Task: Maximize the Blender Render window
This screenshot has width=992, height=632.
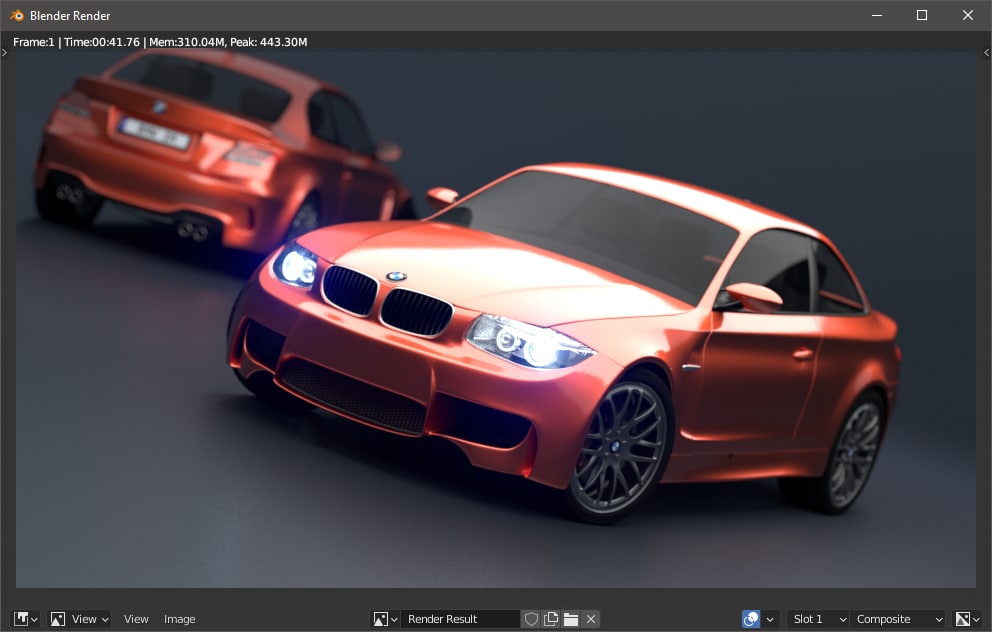Action: (x=922, y=15)
